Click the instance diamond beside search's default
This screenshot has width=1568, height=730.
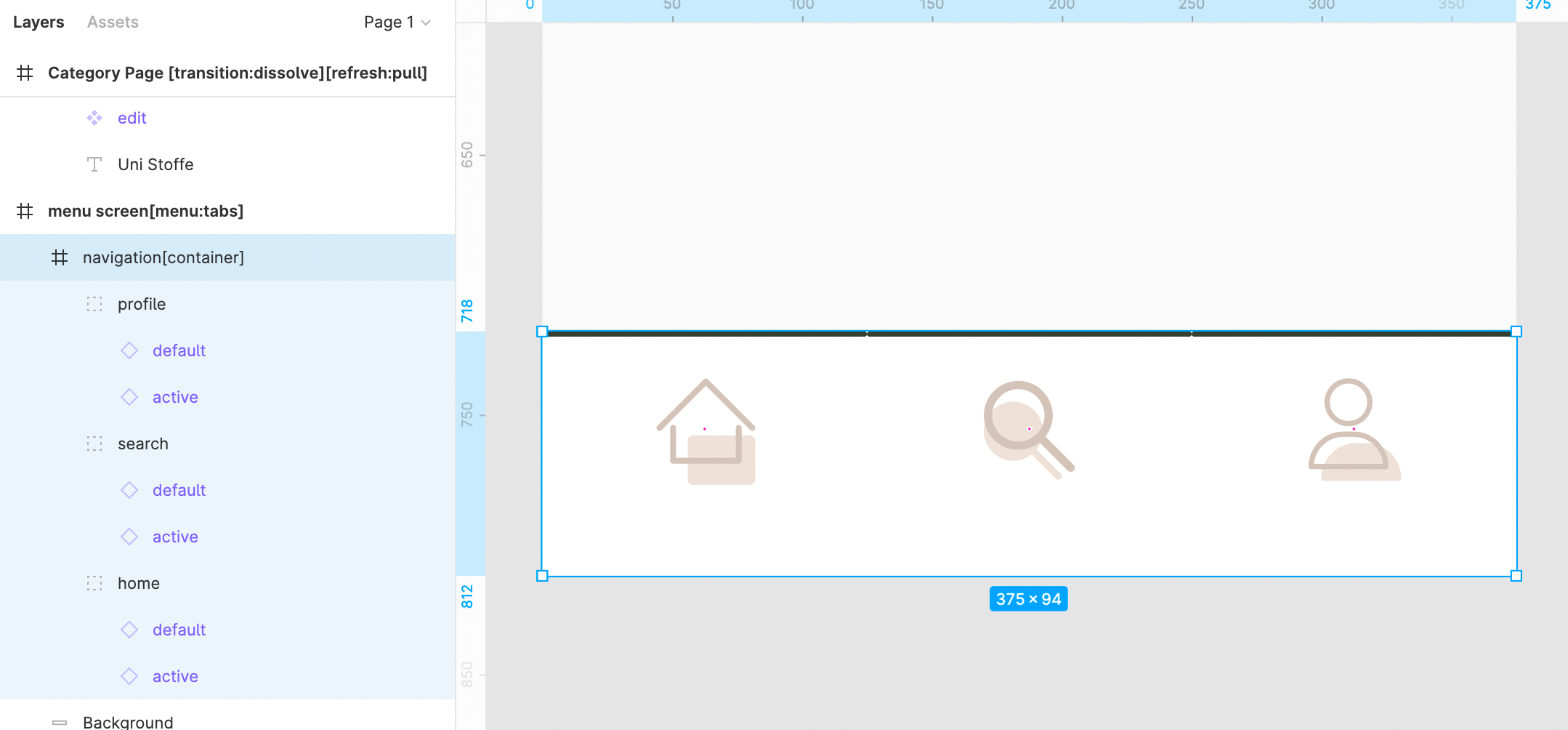129,490
